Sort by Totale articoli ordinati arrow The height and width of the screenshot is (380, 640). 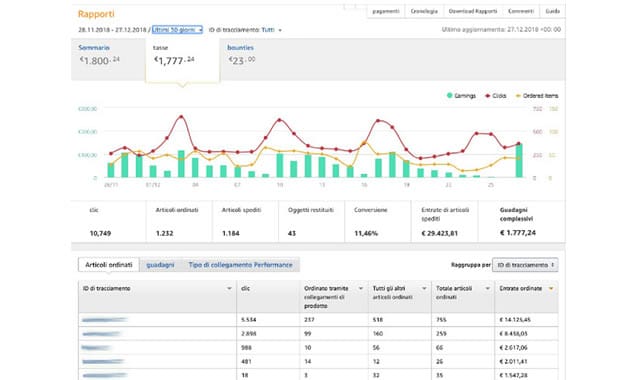tap(487, 289)
